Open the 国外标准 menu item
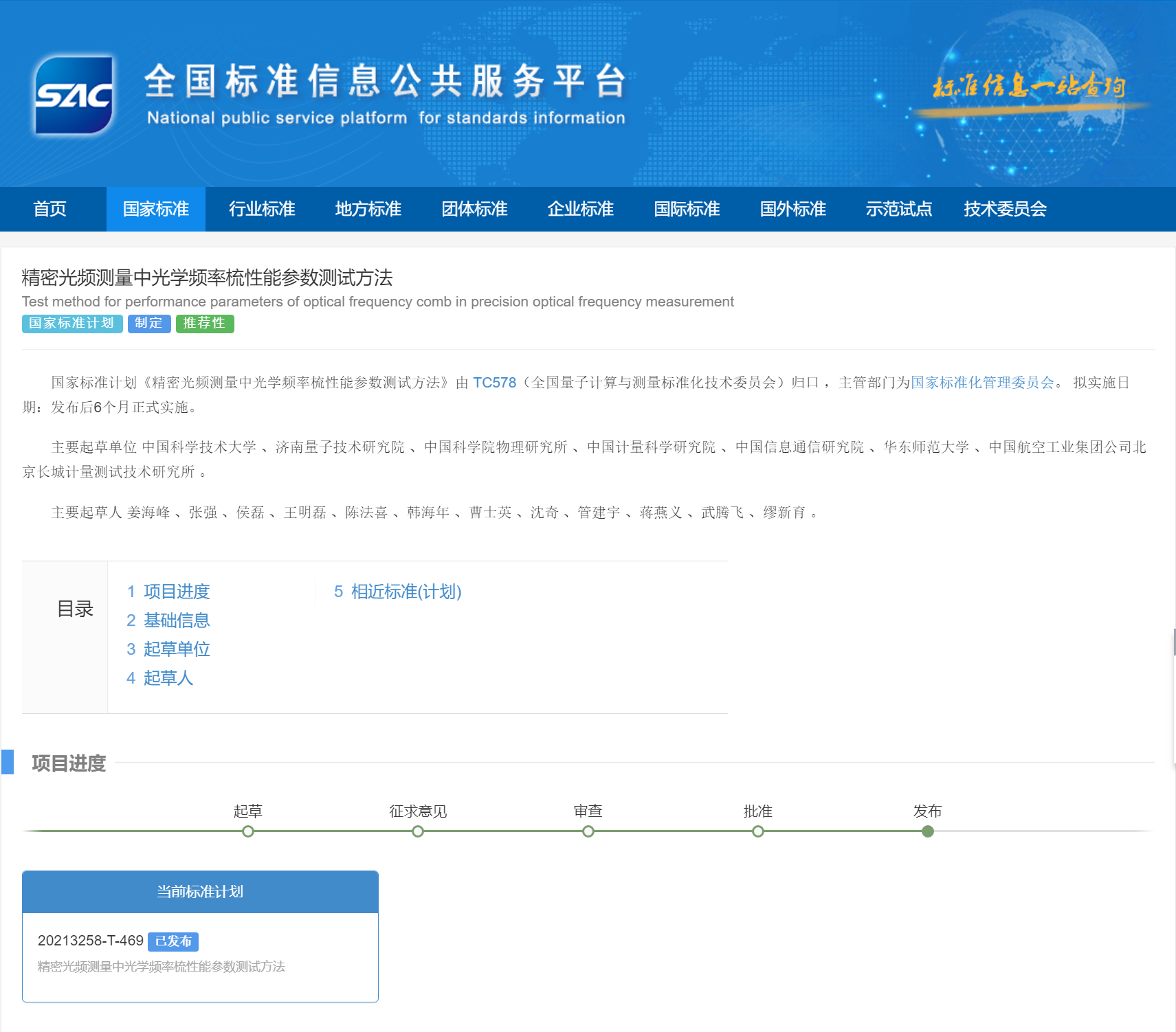Screen dimensions: 1176x1032 pyautogui.click(x=793, y=209)
